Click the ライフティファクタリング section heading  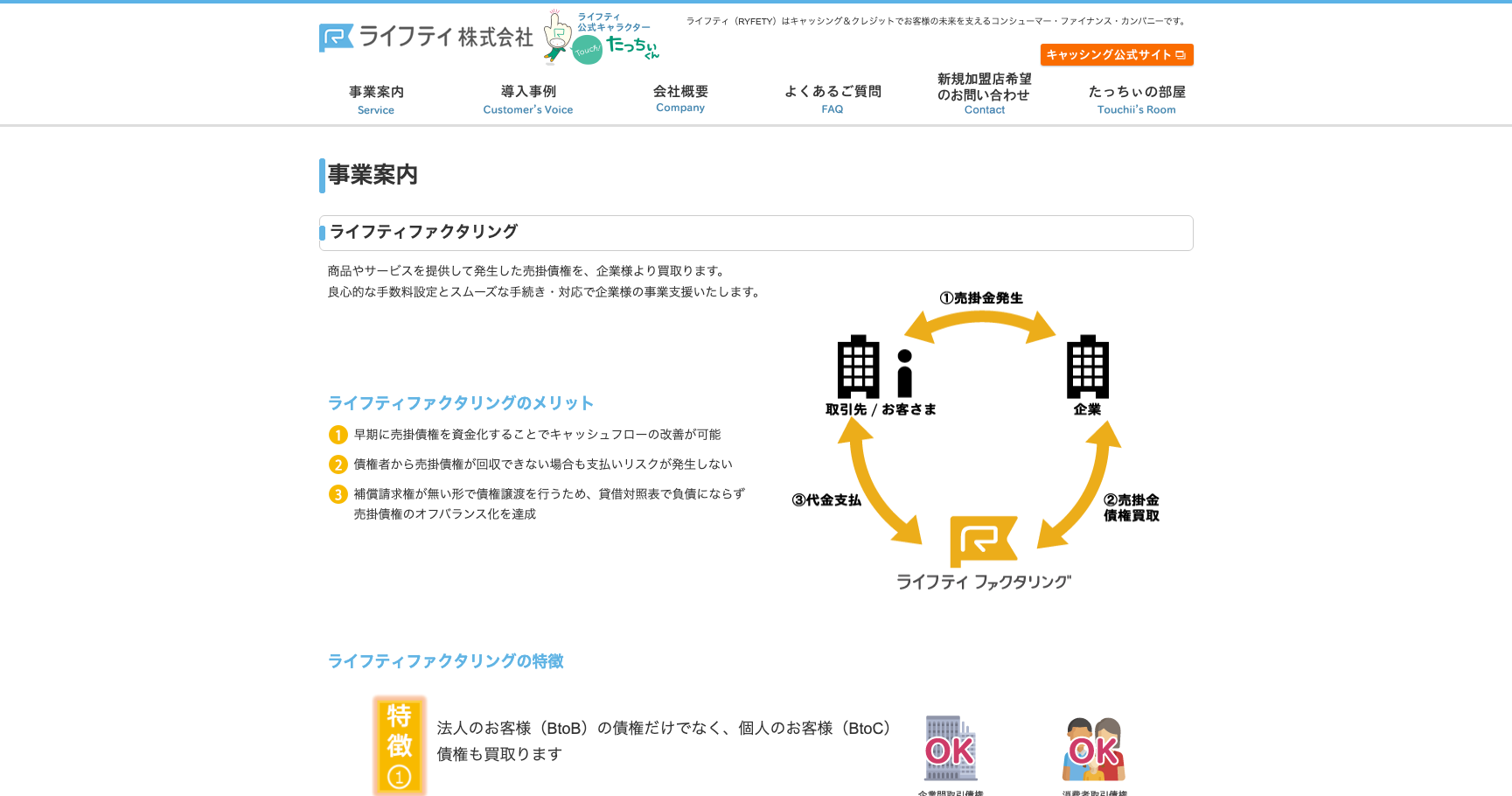424,232
